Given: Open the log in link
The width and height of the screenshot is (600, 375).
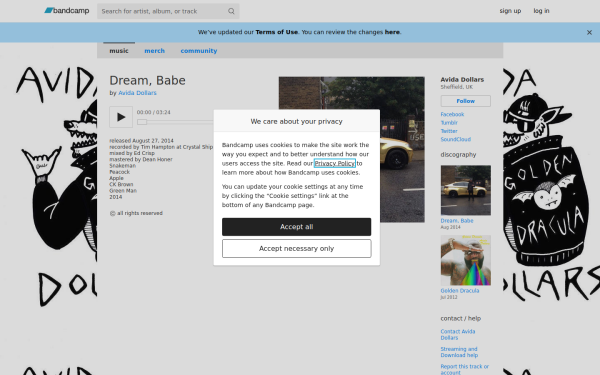Looking at the screenshot, I should [541, 11].
